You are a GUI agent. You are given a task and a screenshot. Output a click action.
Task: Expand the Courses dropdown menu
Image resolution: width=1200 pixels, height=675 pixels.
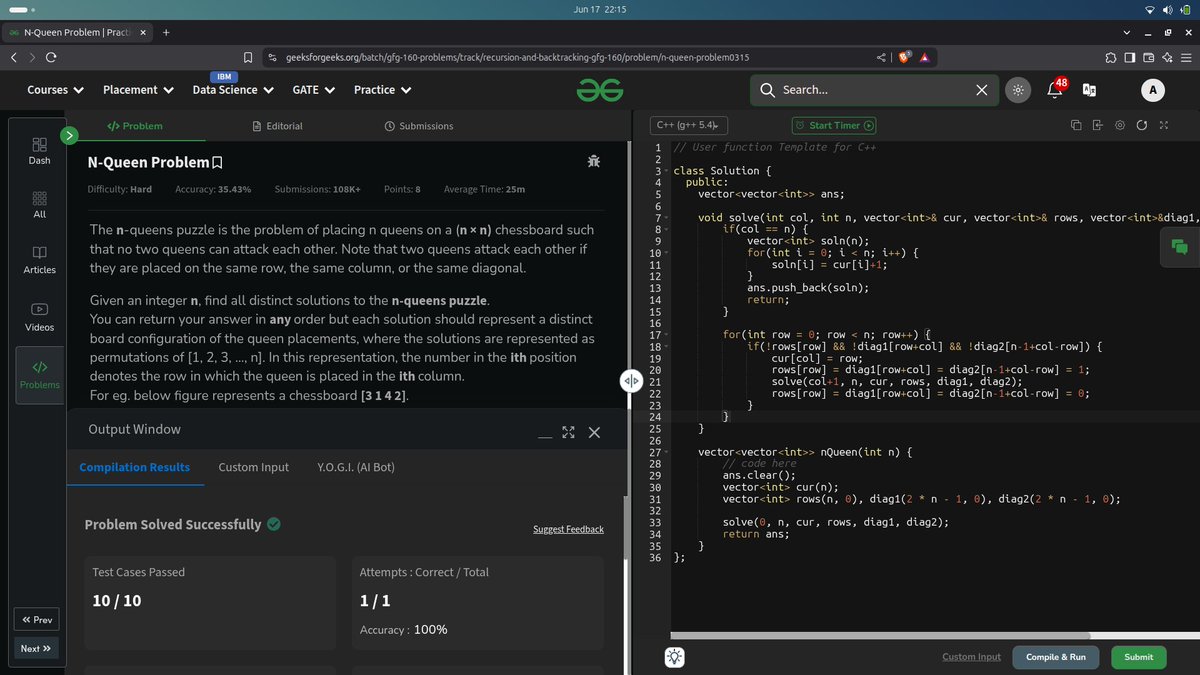[x=55, y=90]
